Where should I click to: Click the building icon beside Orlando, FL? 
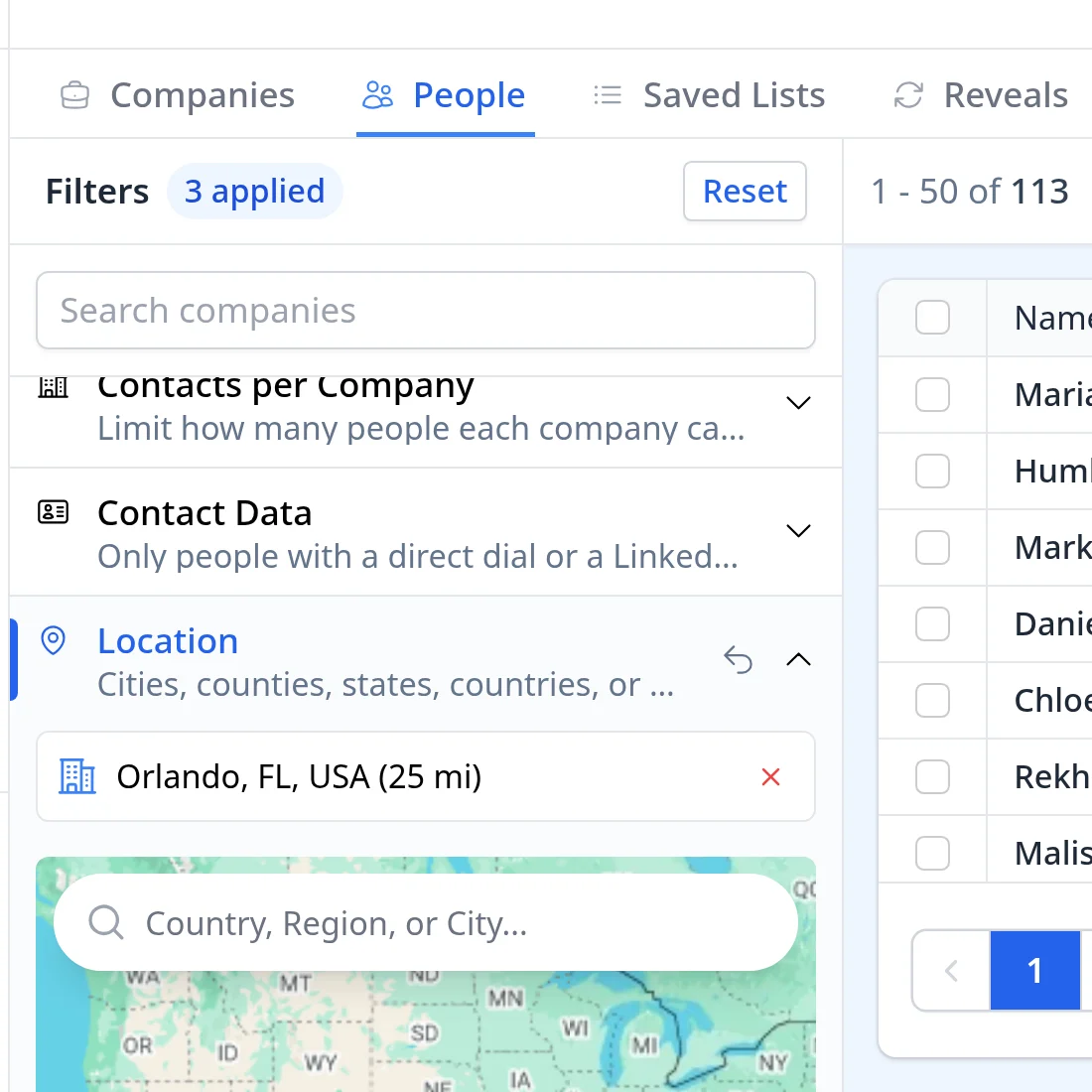76,776
